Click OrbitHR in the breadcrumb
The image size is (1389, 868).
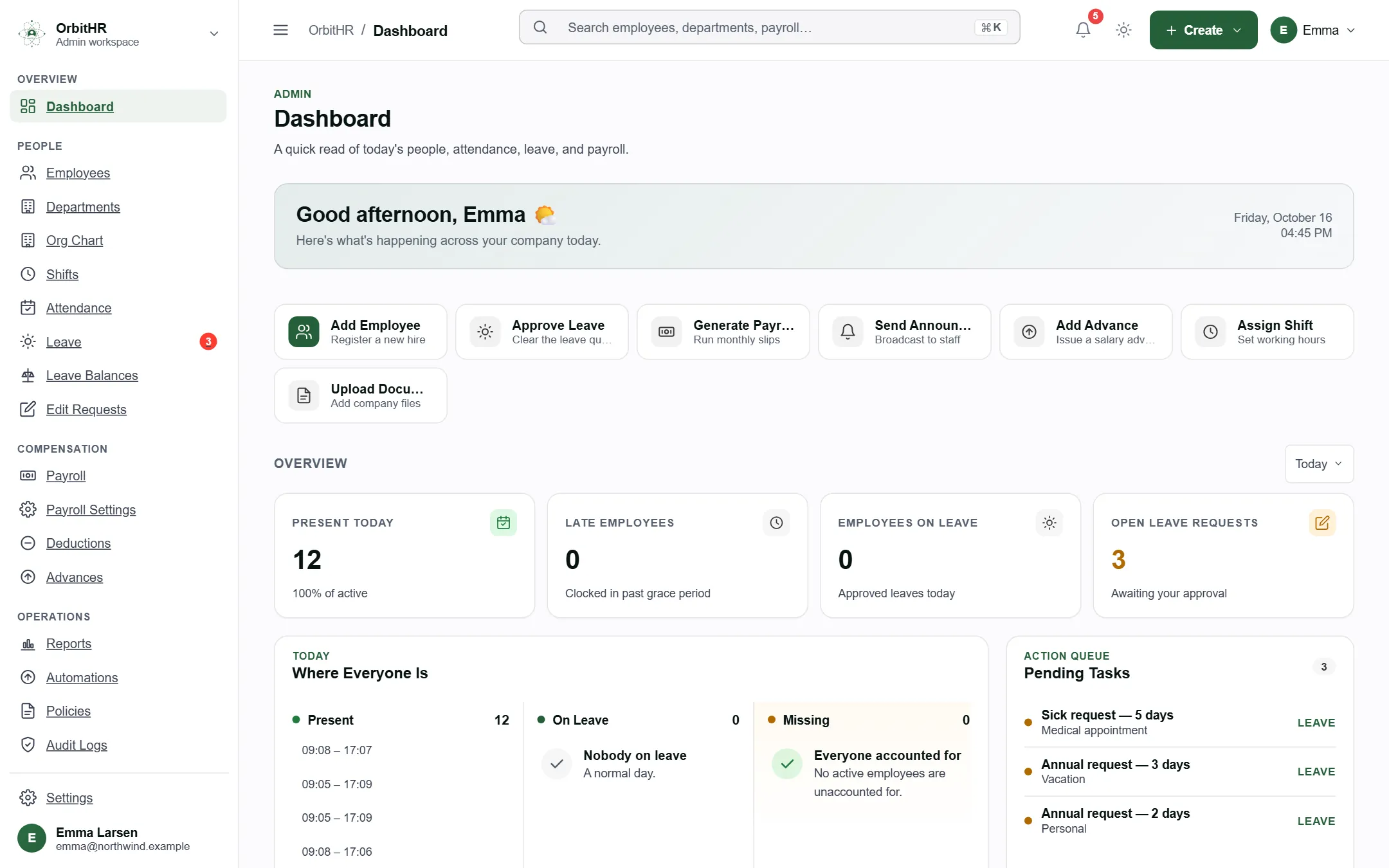pyautogui.click(x=331, y=30)
